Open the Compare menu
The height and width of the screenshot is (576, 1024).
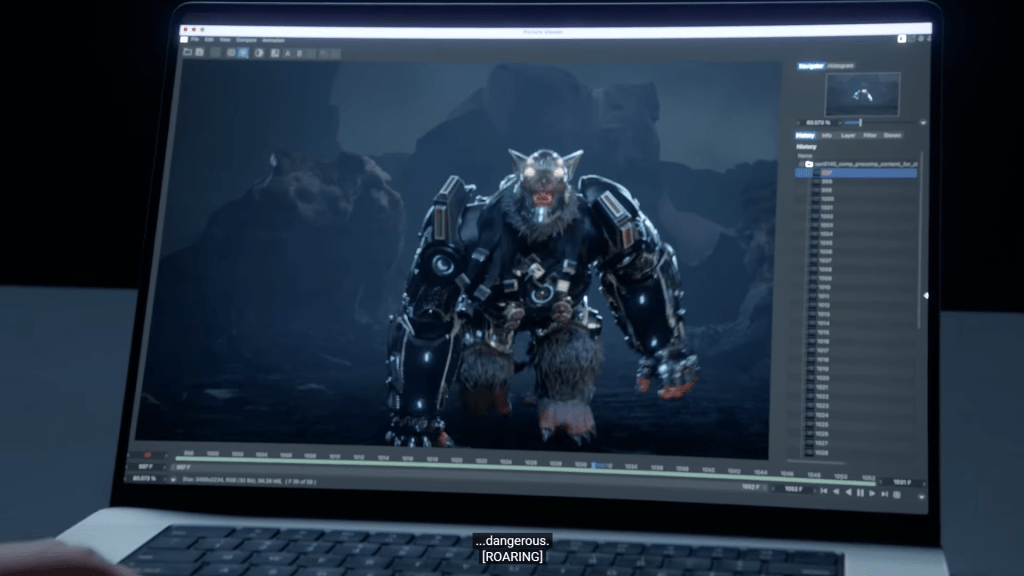(x=244, y=41)
